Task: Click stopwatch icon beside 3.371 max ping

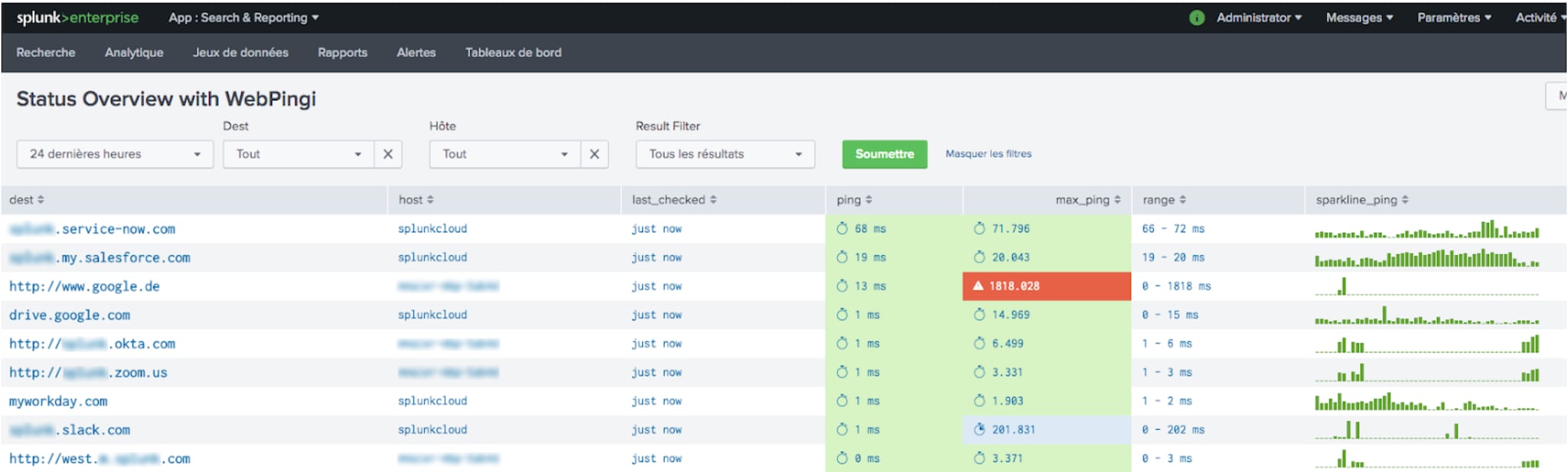Action: [x=979, y=458]
